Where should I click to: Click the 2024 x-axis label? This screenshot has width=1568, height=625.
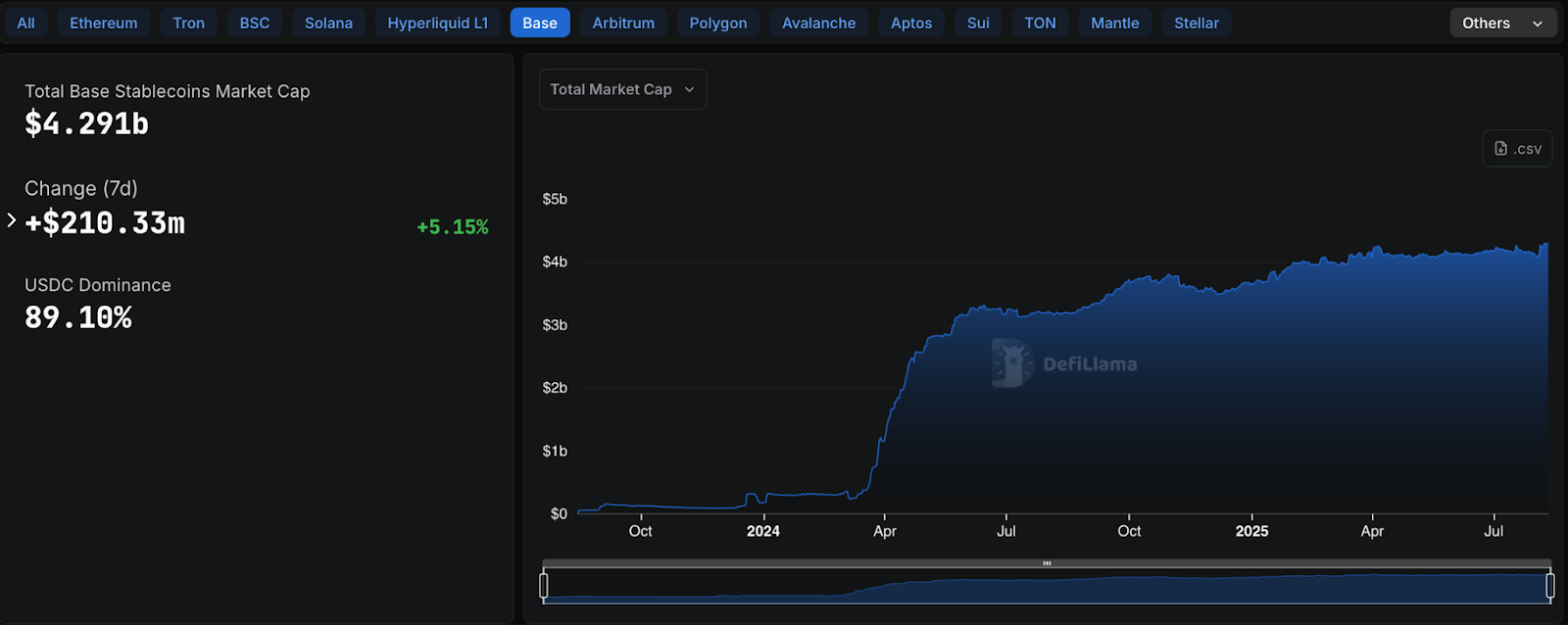[x=763, y=531]
